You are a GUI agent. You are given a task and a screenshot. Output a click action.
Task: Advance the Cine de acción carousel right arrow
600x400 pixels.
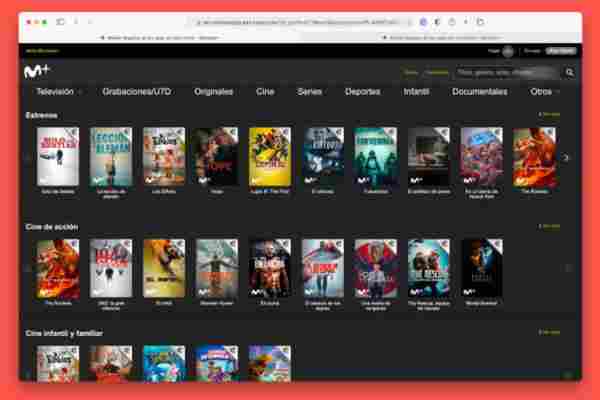click(x=568, y=269)
